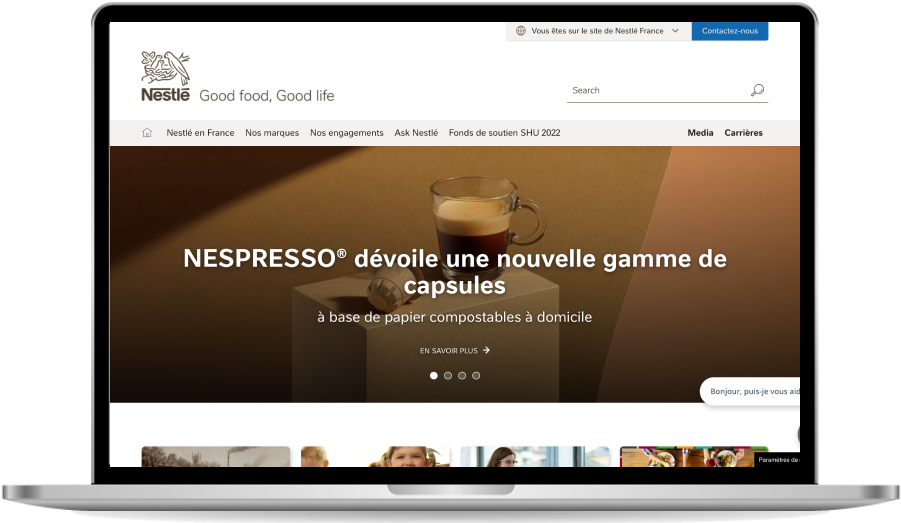This screenshot has height=523, width=901.
Task: Click the magnifying glass search icon
Action: click(x=757, y=90)
